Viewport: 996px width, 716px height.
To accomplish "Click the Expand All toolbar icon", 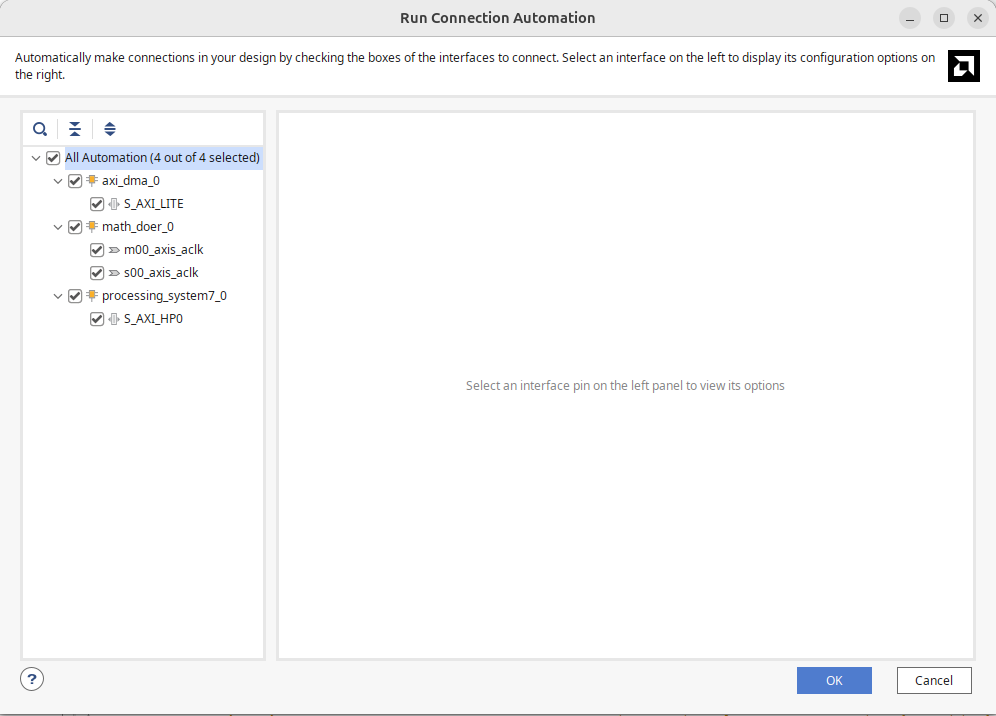I will click(110, 129).
